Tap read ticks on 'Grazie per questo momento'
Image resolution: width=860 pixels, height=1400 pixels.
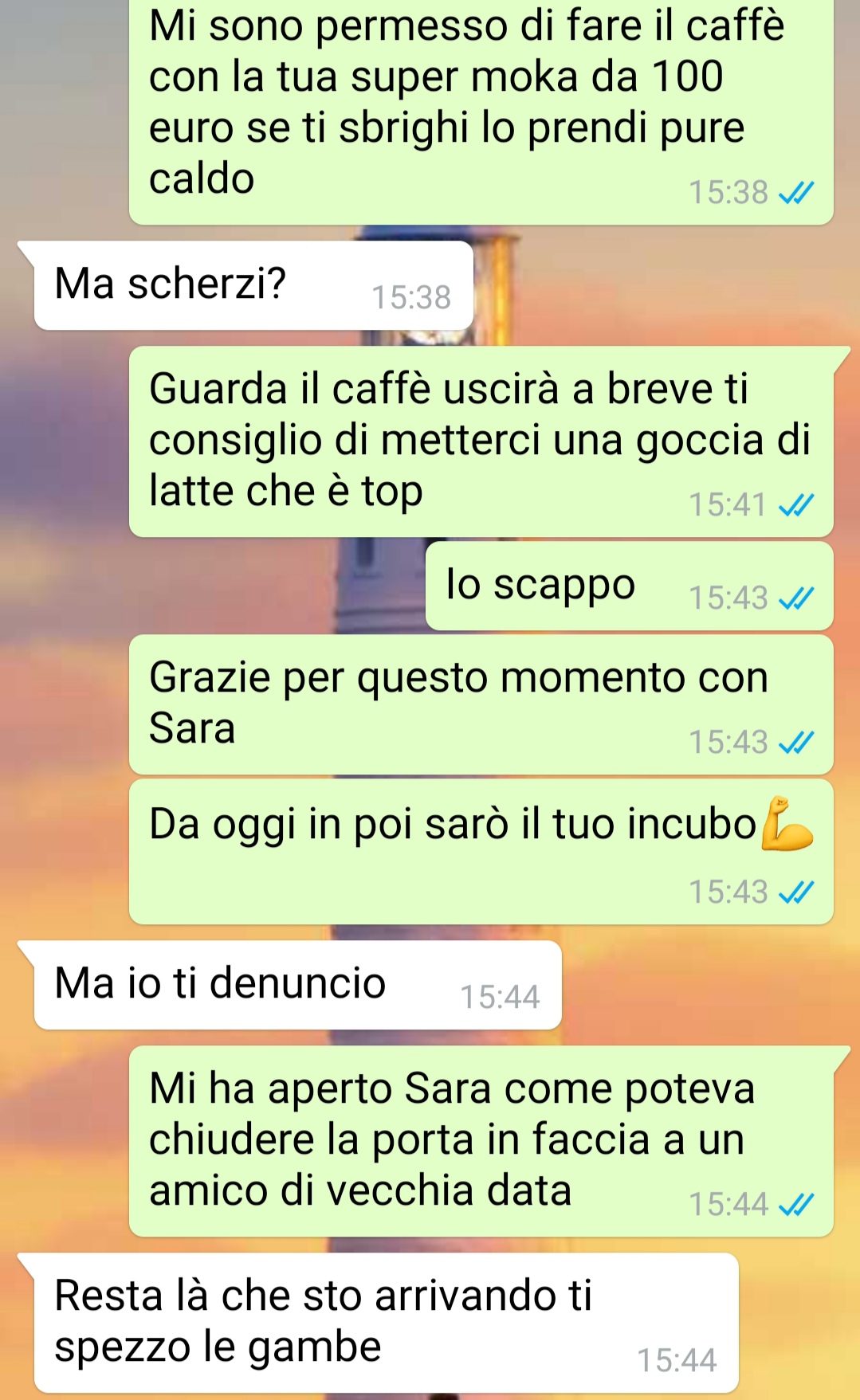pyautogui.click(x=796, y=743)
